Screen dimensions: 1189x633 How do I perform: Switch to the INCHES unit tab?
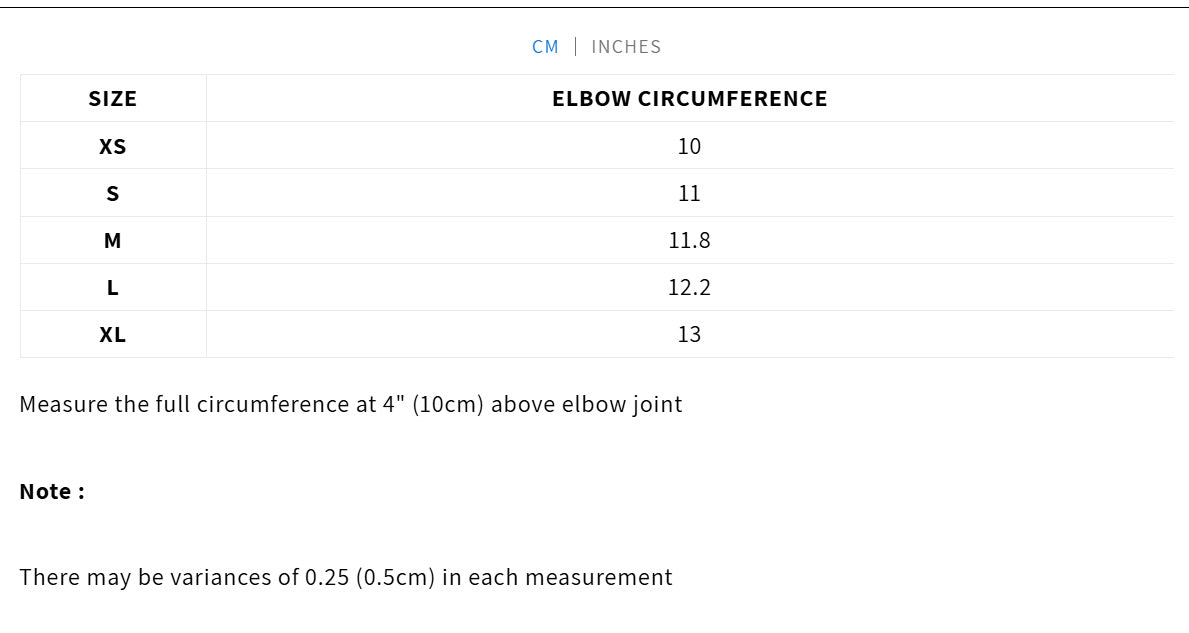626,47
